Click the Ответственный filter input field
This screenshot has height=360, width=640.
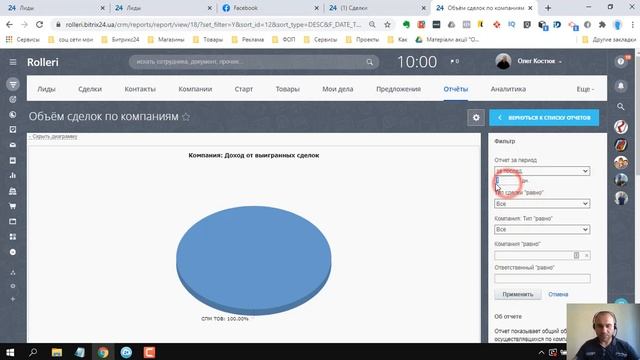(542, 279)
